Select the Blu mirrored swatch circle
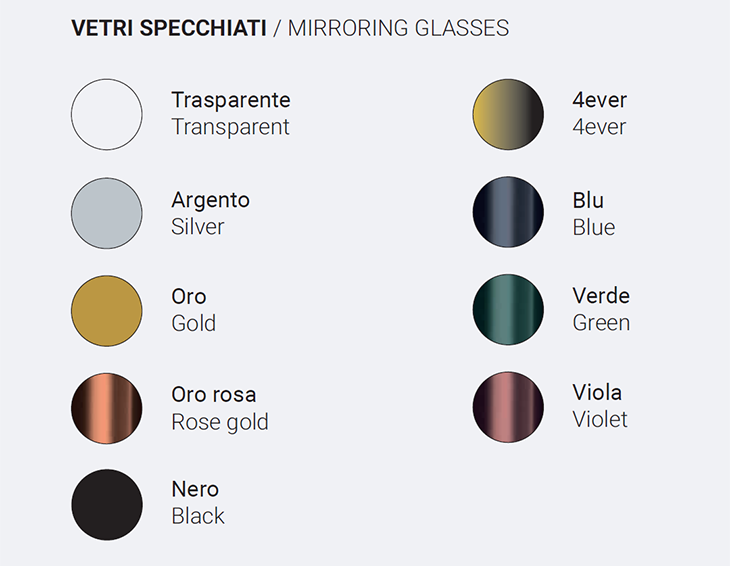 click(508, 212)
